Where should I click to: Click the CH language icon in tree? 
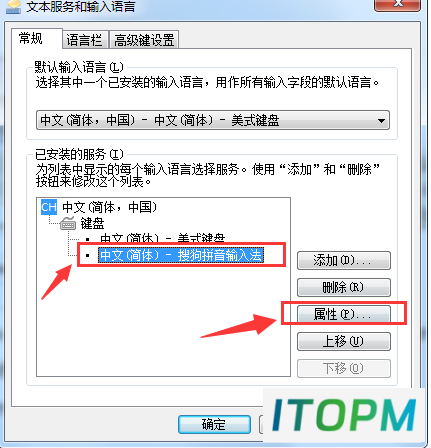click(x=49, y=207)
